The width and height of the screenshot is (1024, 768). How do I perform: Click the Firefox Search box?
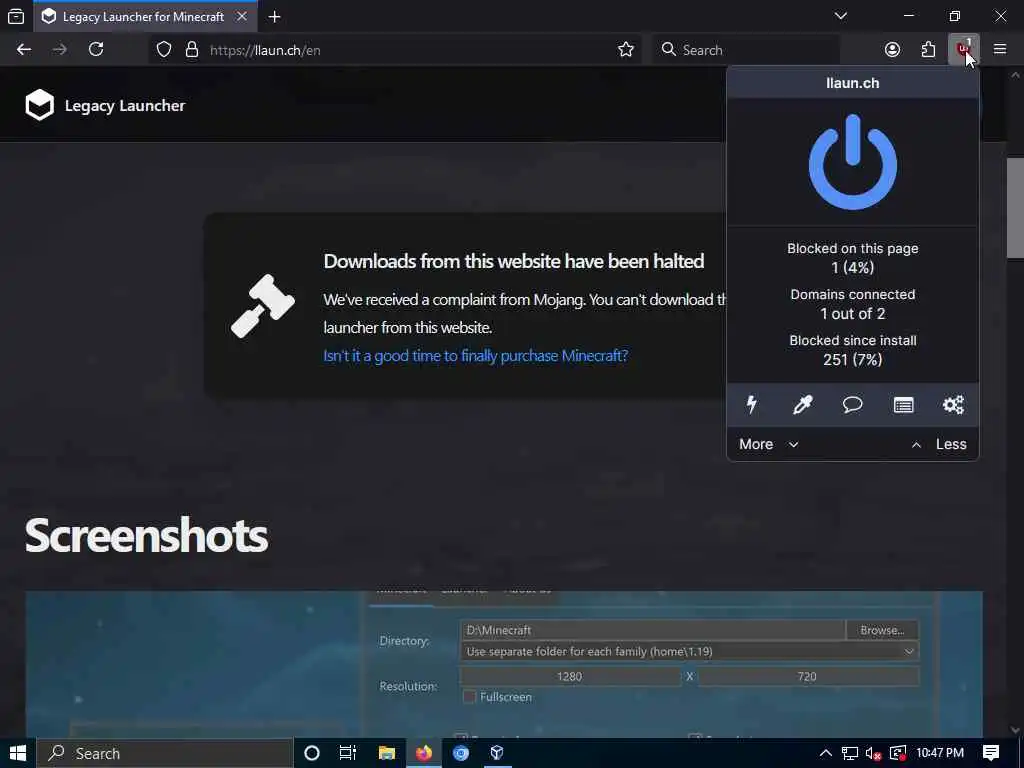click(746, 50)
